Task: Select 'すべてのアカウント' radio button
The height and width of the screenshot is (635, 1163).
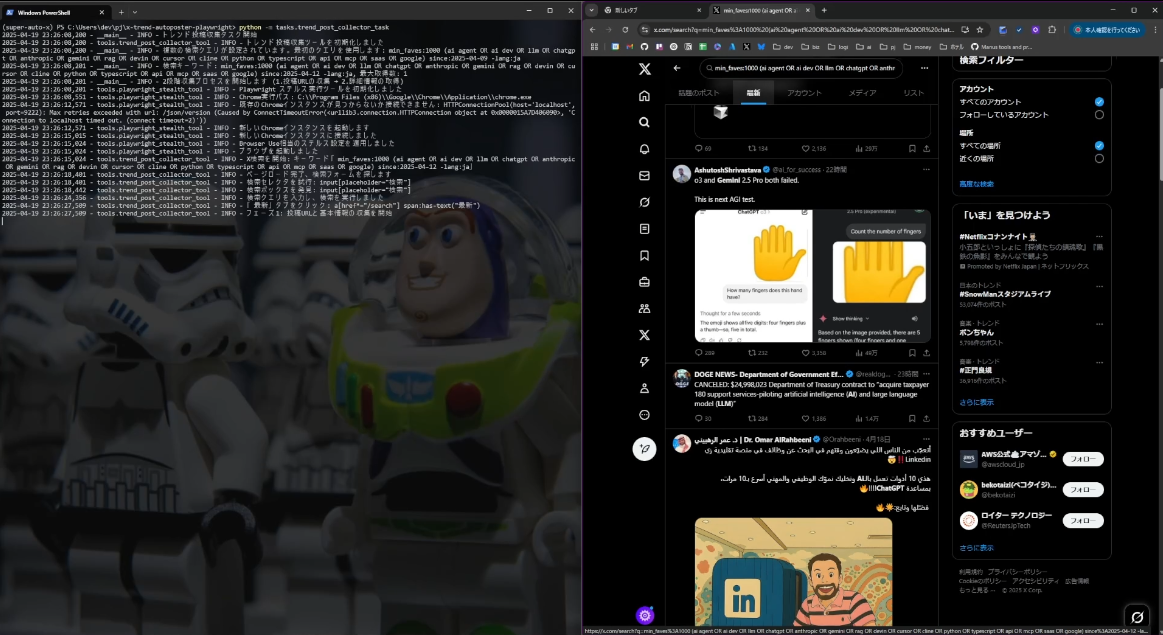Action: click(x=1099, y=102)
